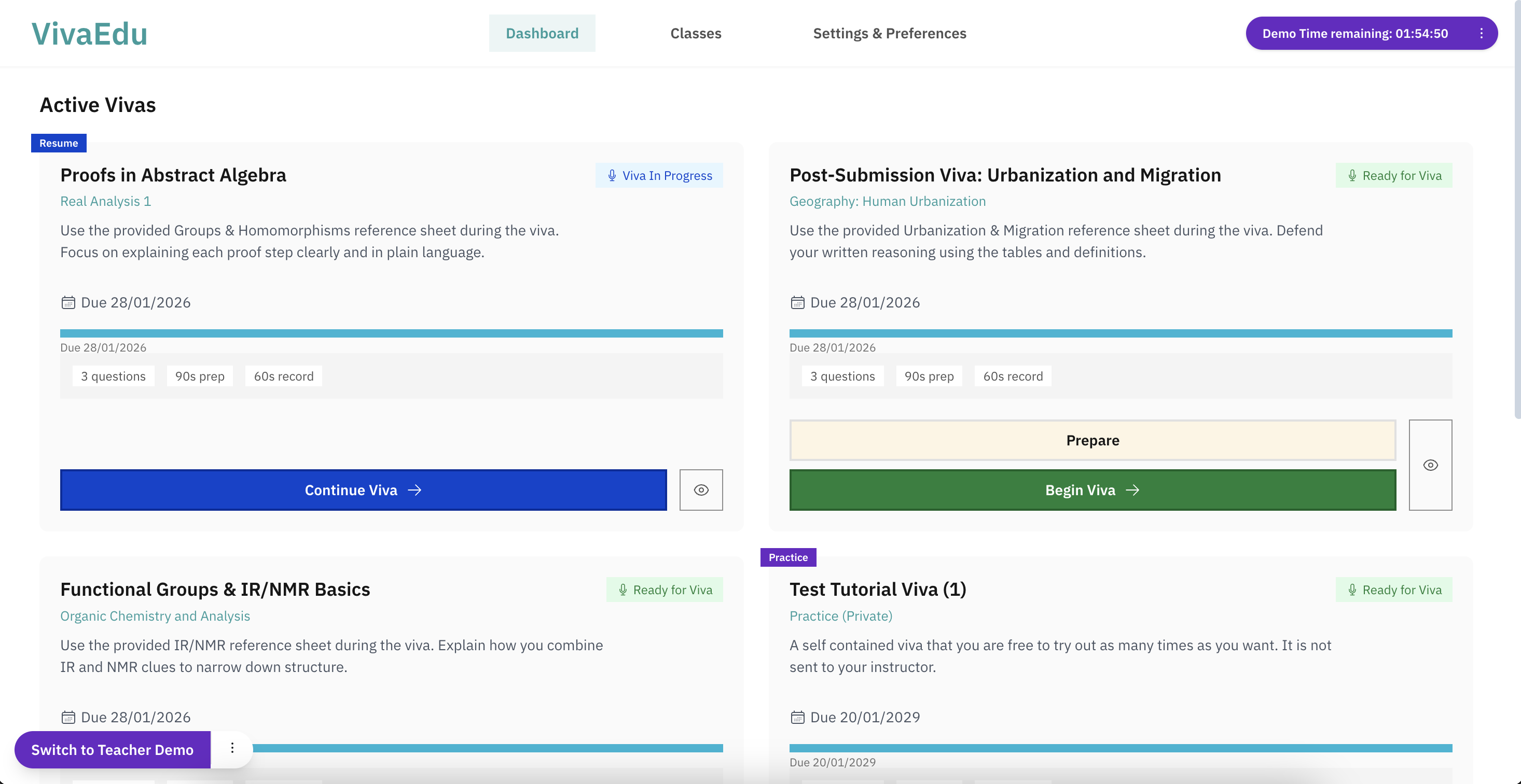The image size is (1521, 784).
Task: Click the calendar icon on the Urbanization viva card
Action: coord(797,302)
